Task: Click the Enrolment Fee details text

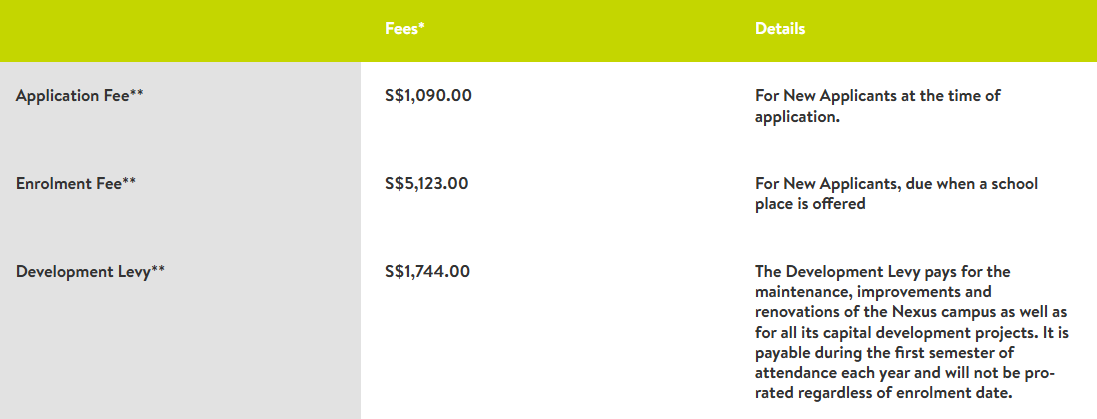Action: click(896, 193)
